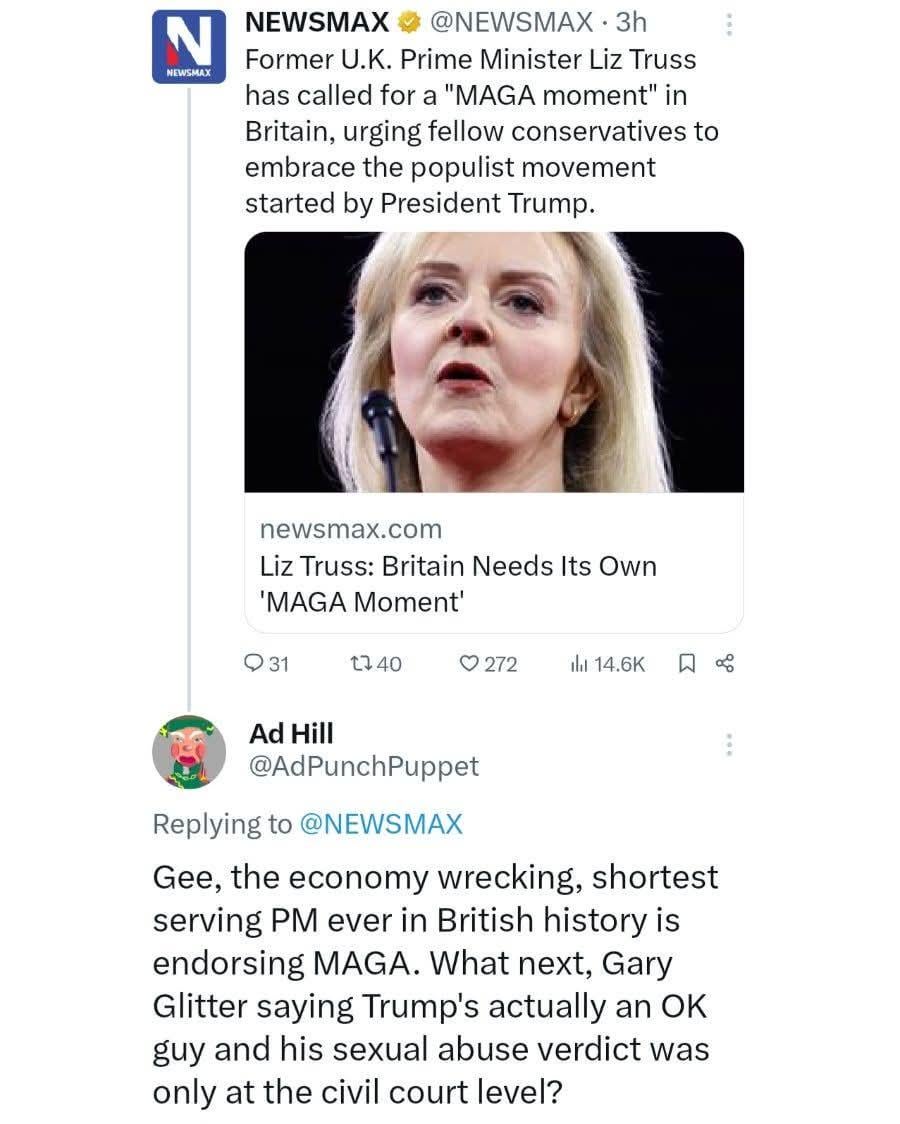
Task: Open 'Britain Needs Its Own MAGA Moment' headline
Action: [x=458, y=584]
